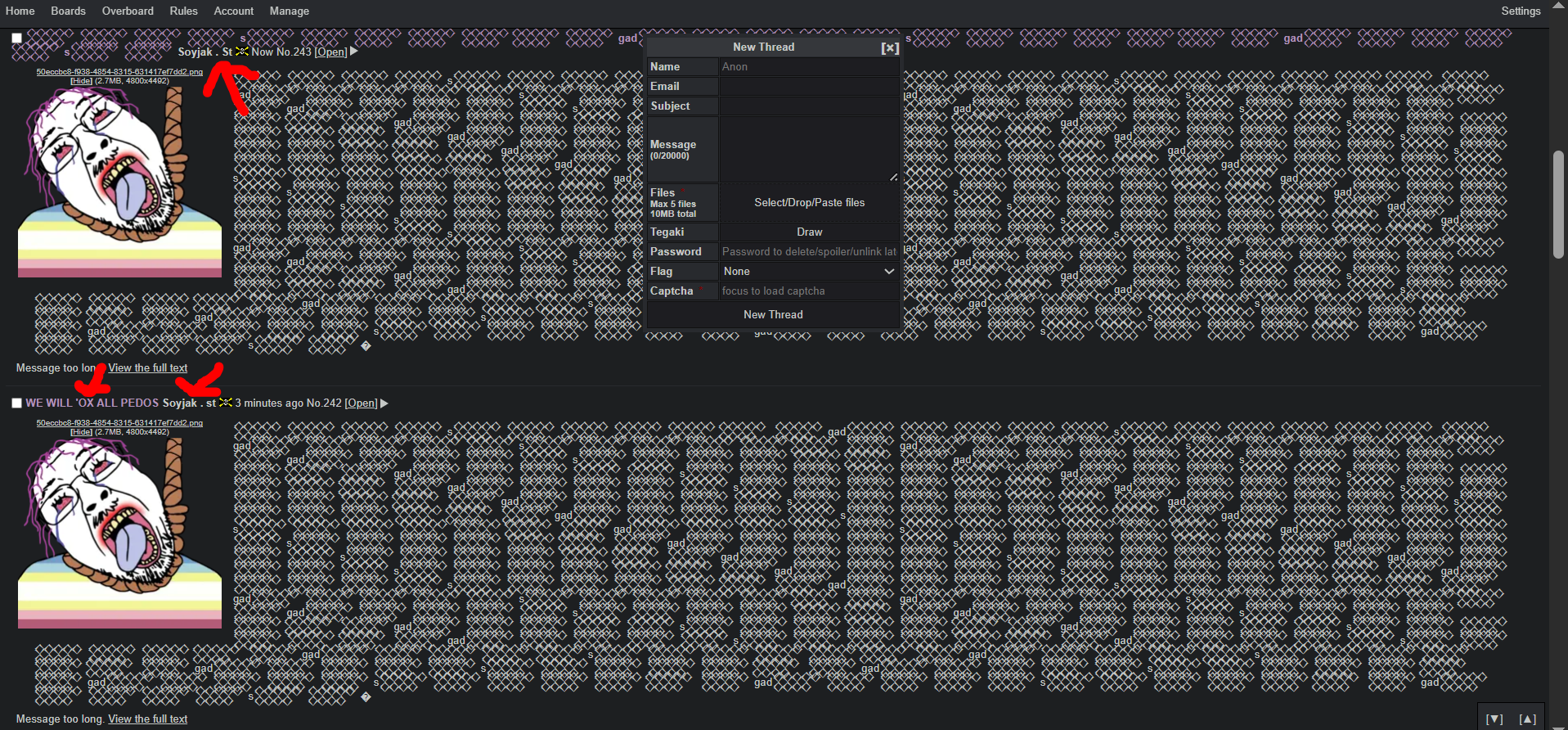The width and height of the screenshot is (1568, 730).
Task: Click the Message box resize handle
Action: pyautogui.click(x=893, y=177)
